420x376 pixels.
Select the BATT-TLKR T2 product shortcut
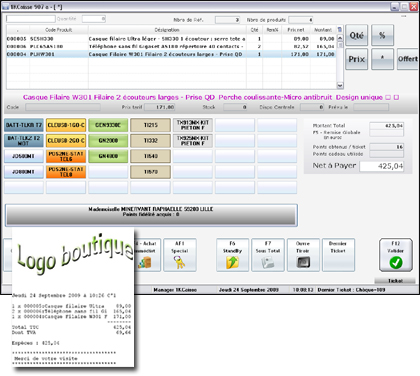coord(24,125)
